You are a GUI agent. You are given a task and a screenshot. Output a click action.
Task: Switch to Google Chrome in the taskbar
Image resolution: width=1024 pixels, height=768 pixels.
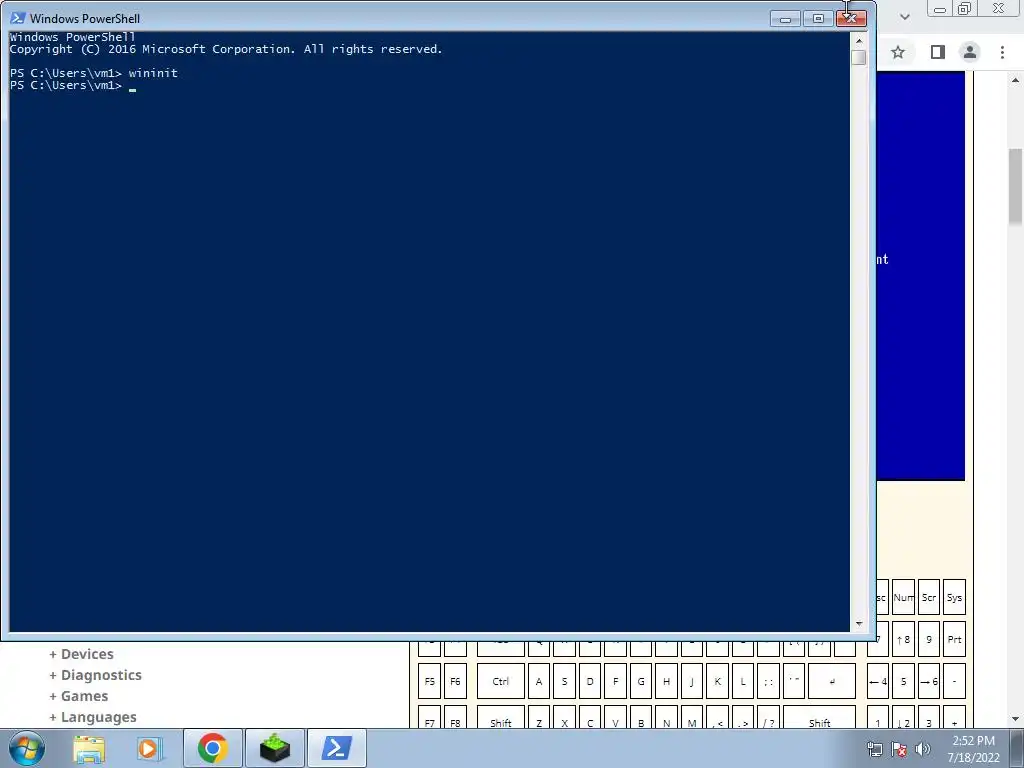tap(213, 748)
